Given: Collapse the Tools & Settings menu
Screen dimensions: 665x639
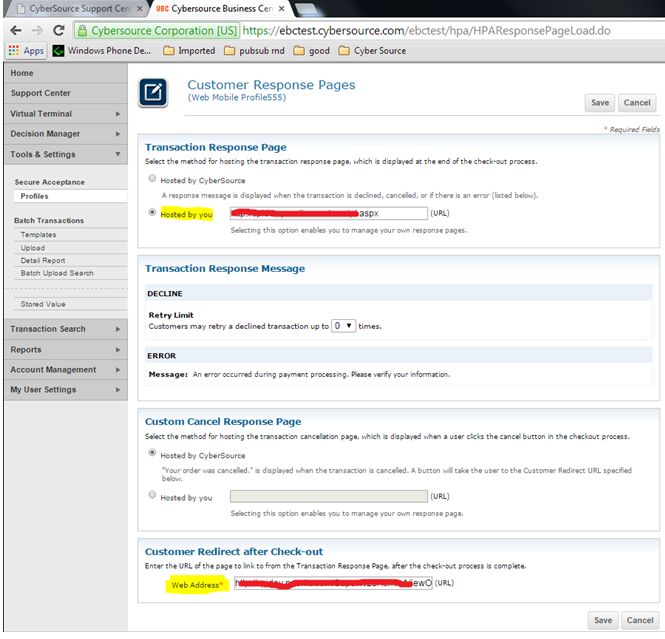Looking at the screenshot, I should (x=66, y=154).
